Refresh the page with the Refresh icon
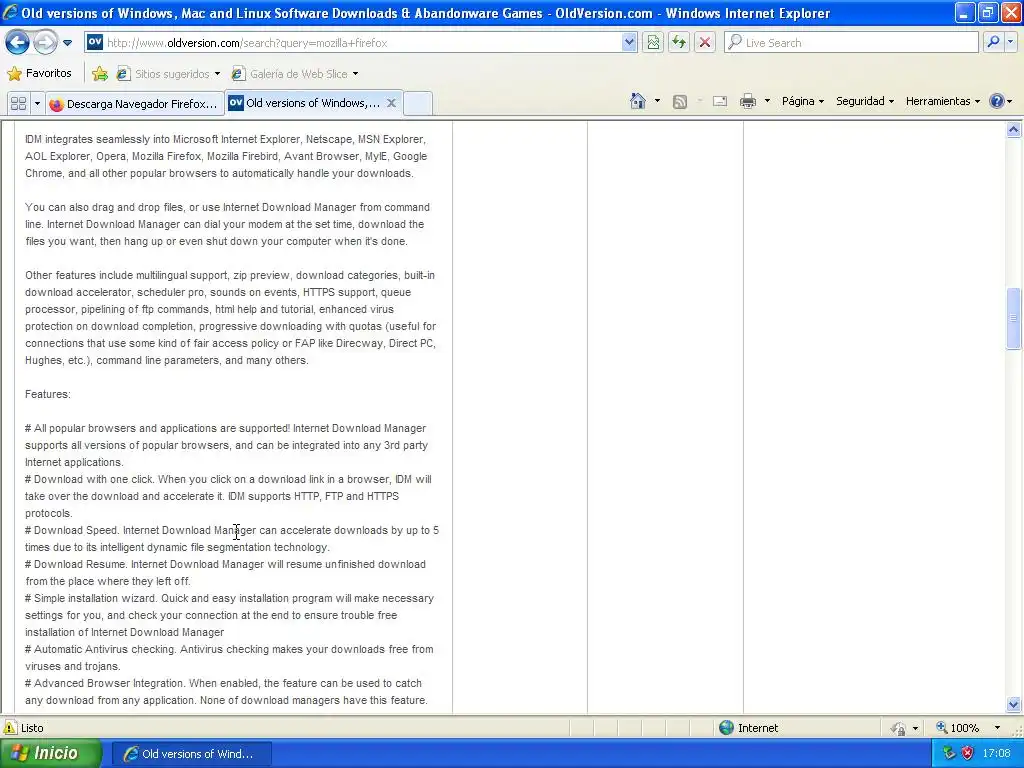Screen dimensions: 1024x768 679,43
